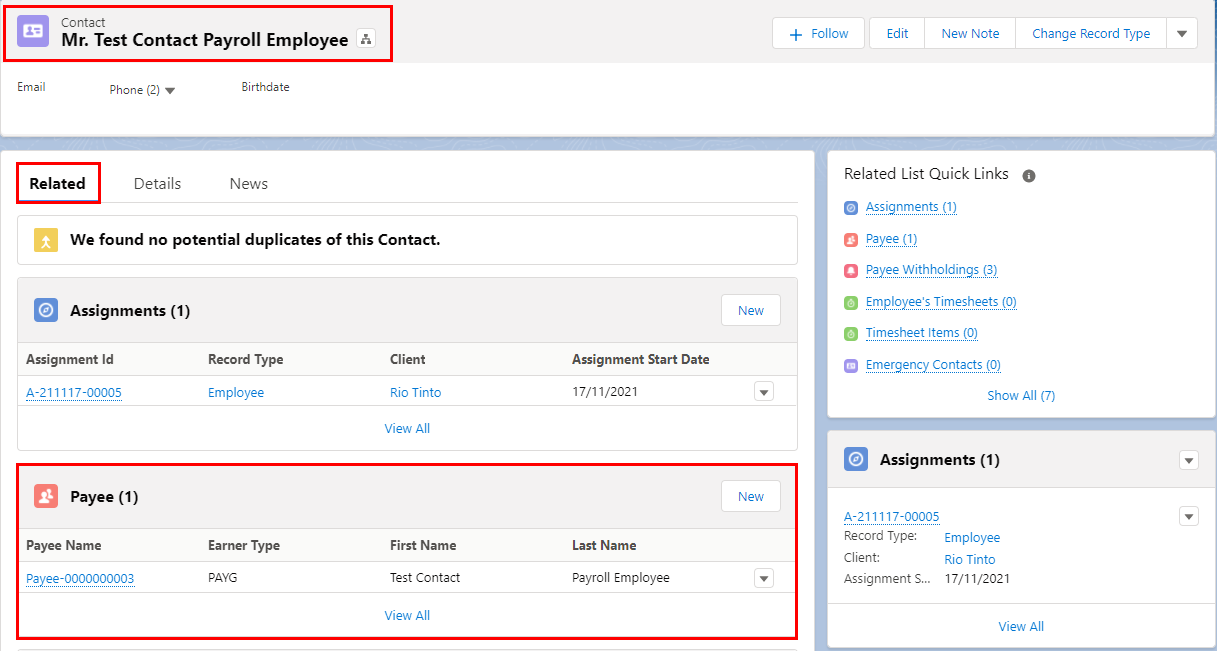This screenshot has height=651, width=1218.
Task: Click View All in sidebar Assignments card
Action: coord(1021,626)
